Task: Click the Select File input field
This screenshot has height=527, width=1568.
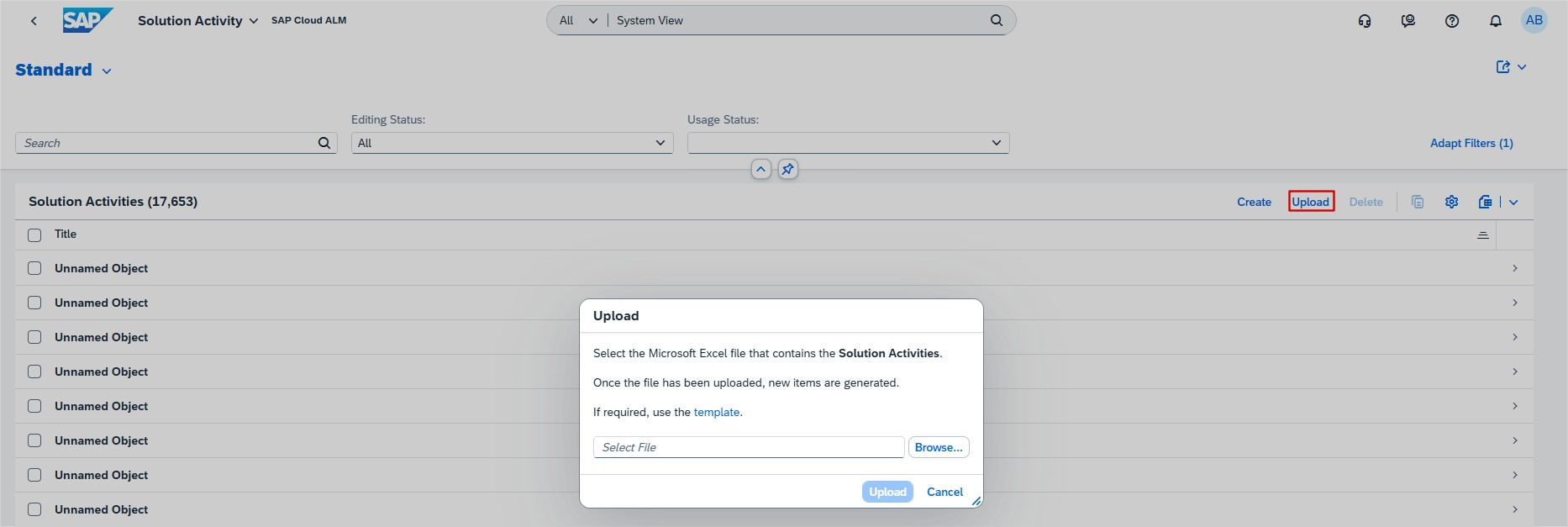Action: tap(748, 447)
